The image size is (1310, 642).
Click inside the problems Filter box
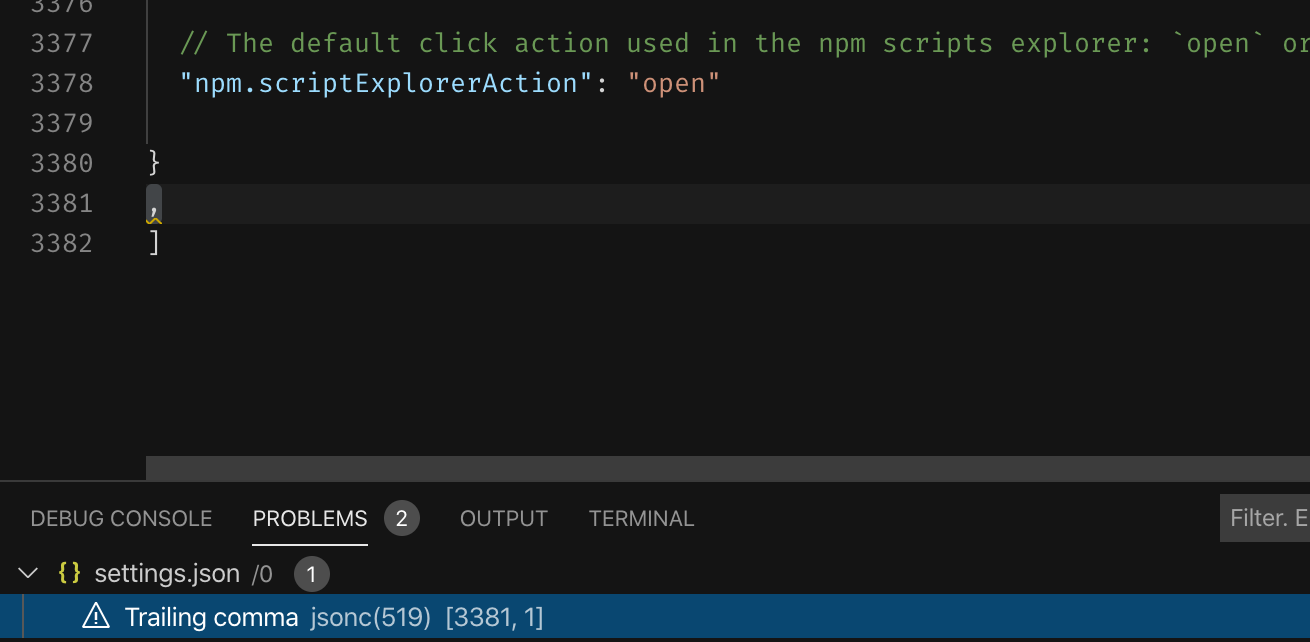click(1268, 518)
